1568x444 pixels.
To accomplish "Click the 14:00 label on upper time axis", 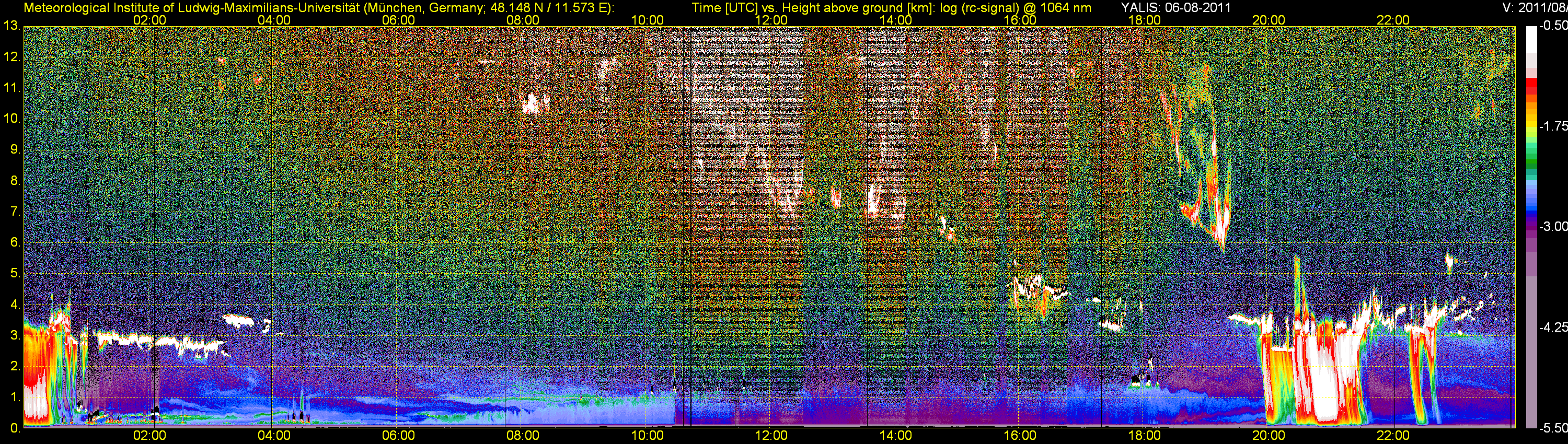I will coord(895,20).
